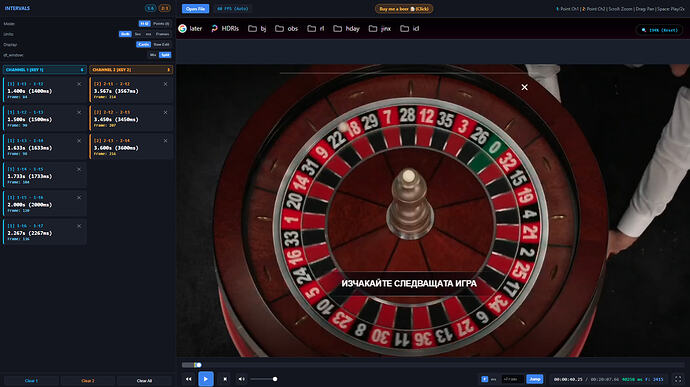Image resolution: width=690 pixels, height=387 pixels.
Task: Open the 'rl' bookmark folder
Action: click(x=316, y=28)
